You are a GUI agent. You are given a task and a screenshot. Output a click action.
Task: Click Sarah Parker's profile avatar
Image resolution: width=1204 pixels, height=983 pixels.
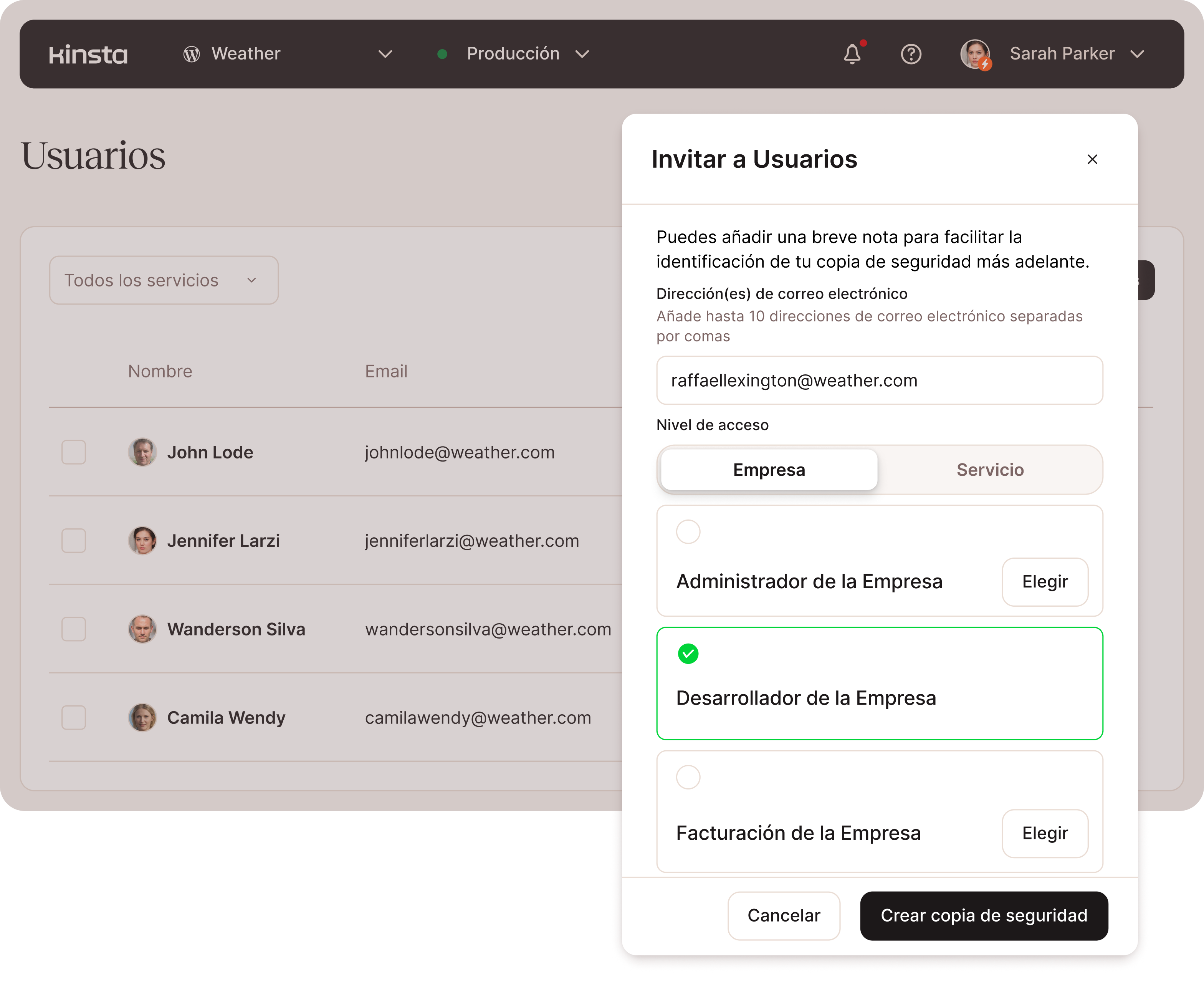pos(975,55)
